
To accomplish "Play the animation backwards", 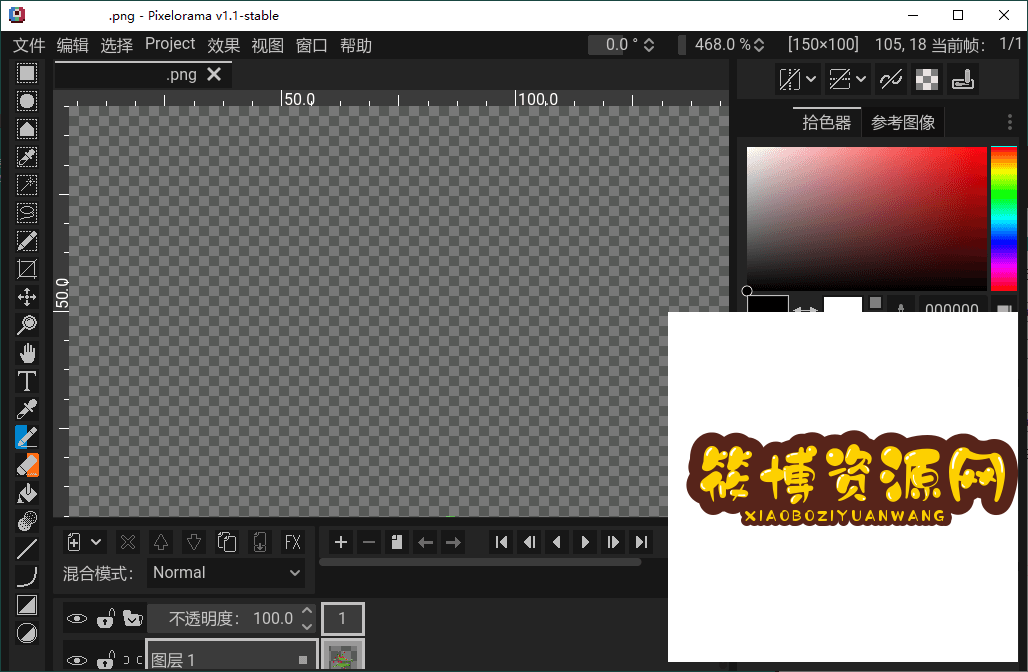I will 557,542.
